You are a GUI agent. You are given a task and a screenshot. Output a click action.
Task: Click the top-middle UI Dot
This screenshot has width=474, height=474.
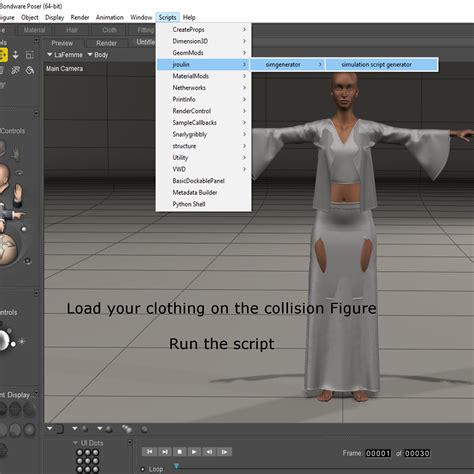pos(88,452)
